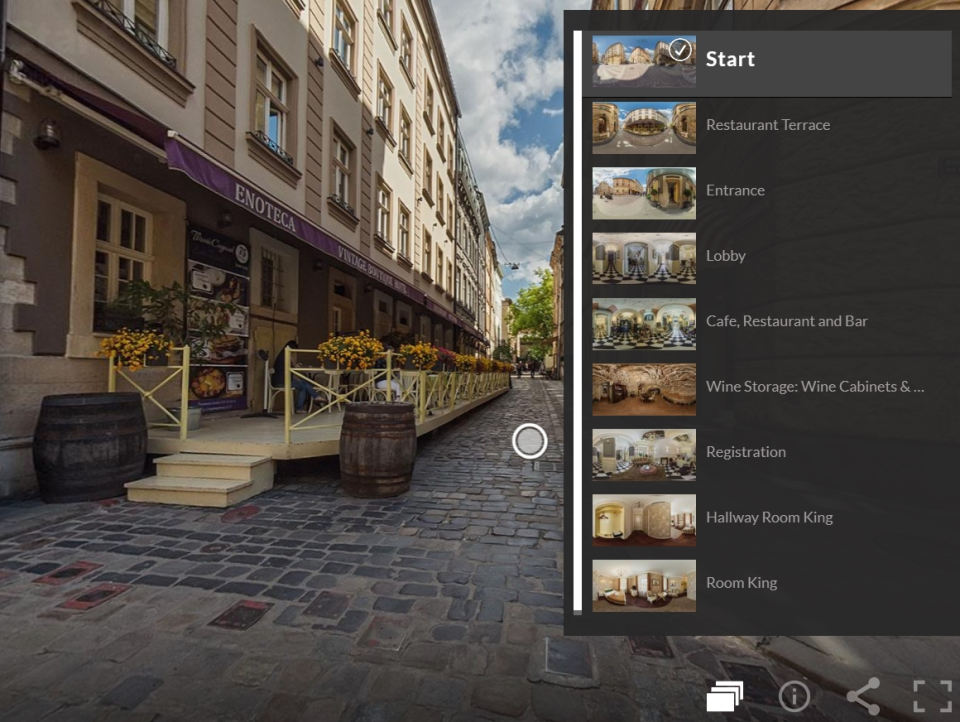The image size is (960, 722).
Task: Click the navigation hotspot on the street
Action: [529, 440]
